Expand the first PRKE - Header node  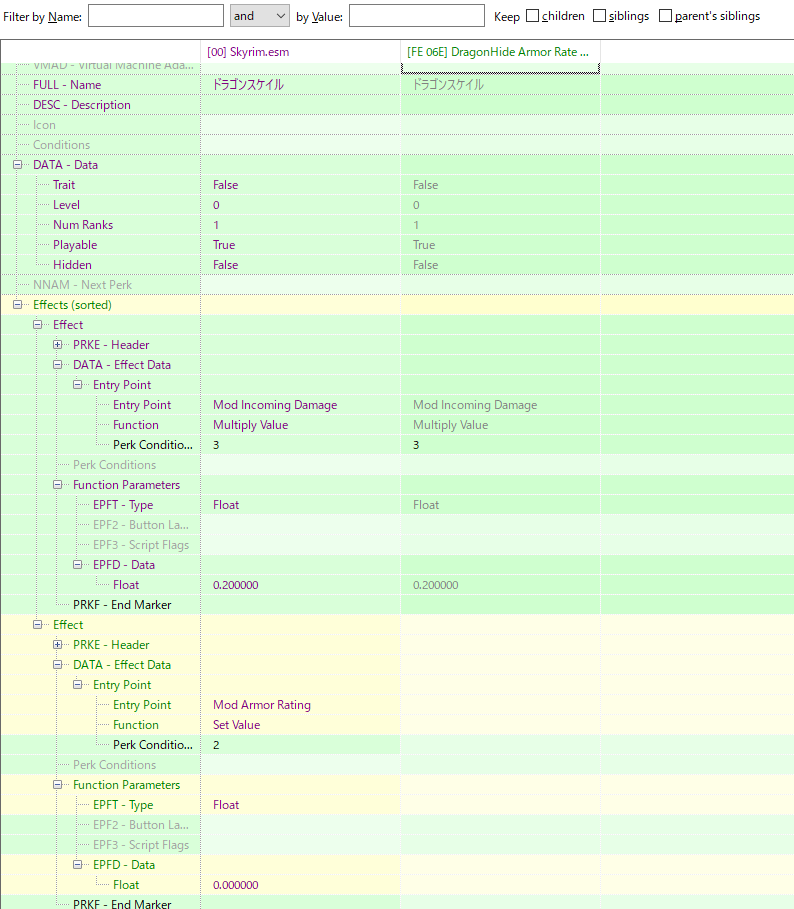click(58, 345)
